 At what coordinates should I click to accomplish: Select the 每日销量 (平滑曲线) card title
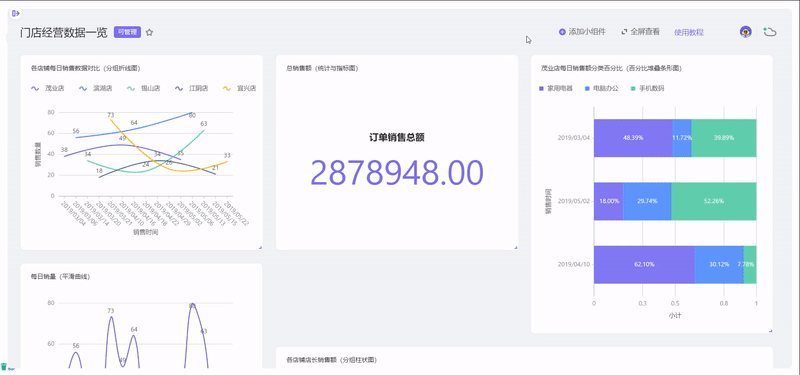pos(60,277)
